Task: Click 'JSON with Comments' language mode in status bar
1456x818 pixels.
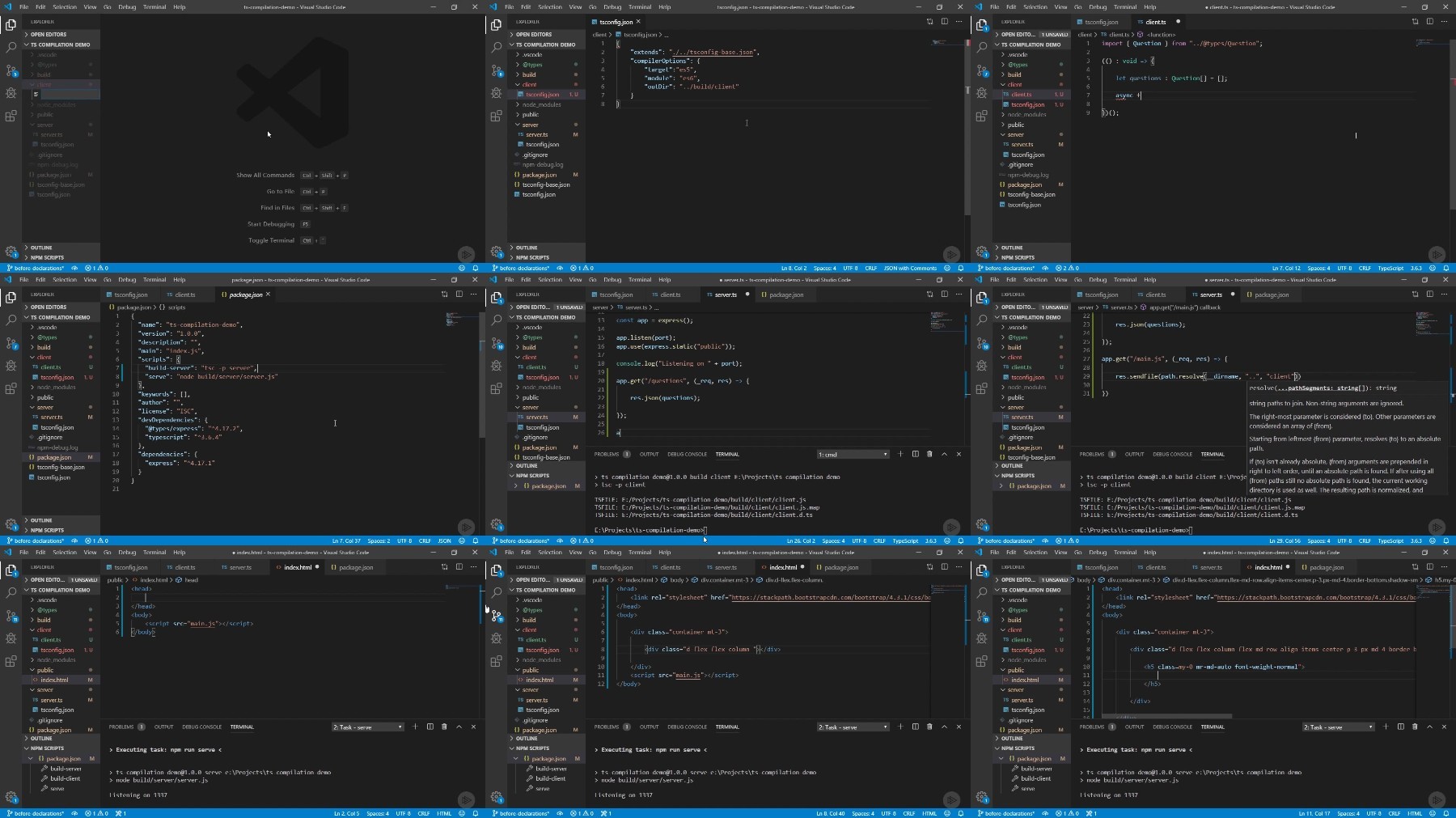Action: [x=910, y=269]
